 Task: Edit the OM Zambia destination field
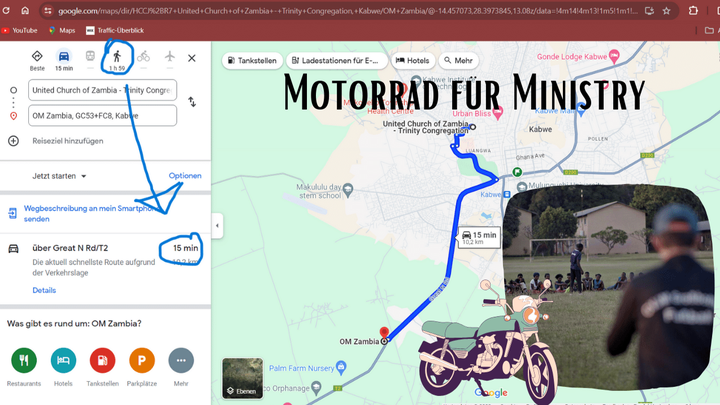(102, 115)
